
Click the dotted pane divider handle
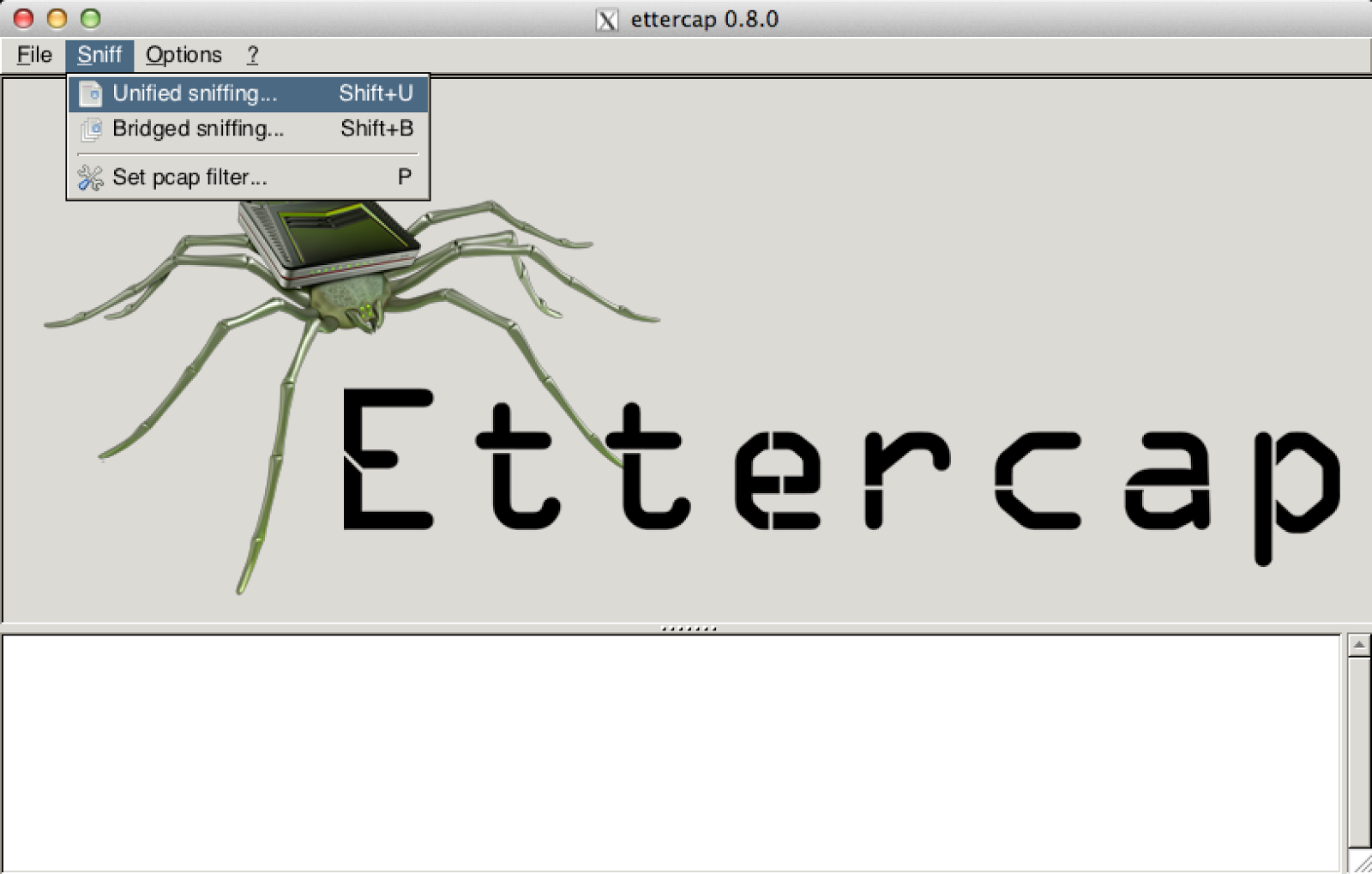click(689, 629)
